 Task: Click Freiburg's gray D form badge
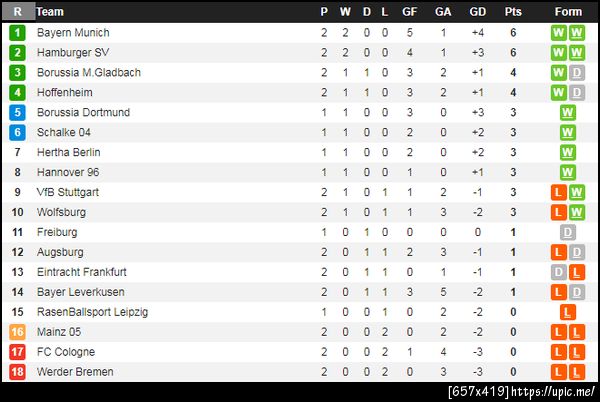568,233
